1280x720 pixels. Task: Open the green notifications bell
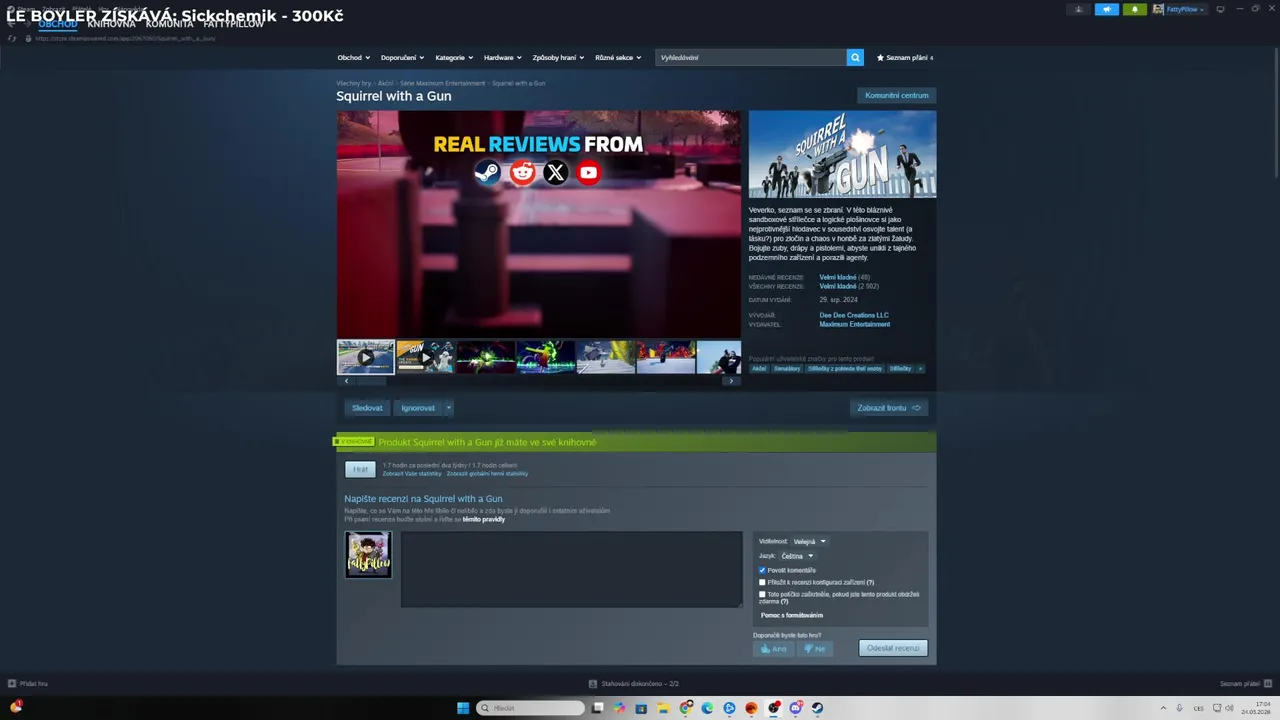pos(1135,9)
